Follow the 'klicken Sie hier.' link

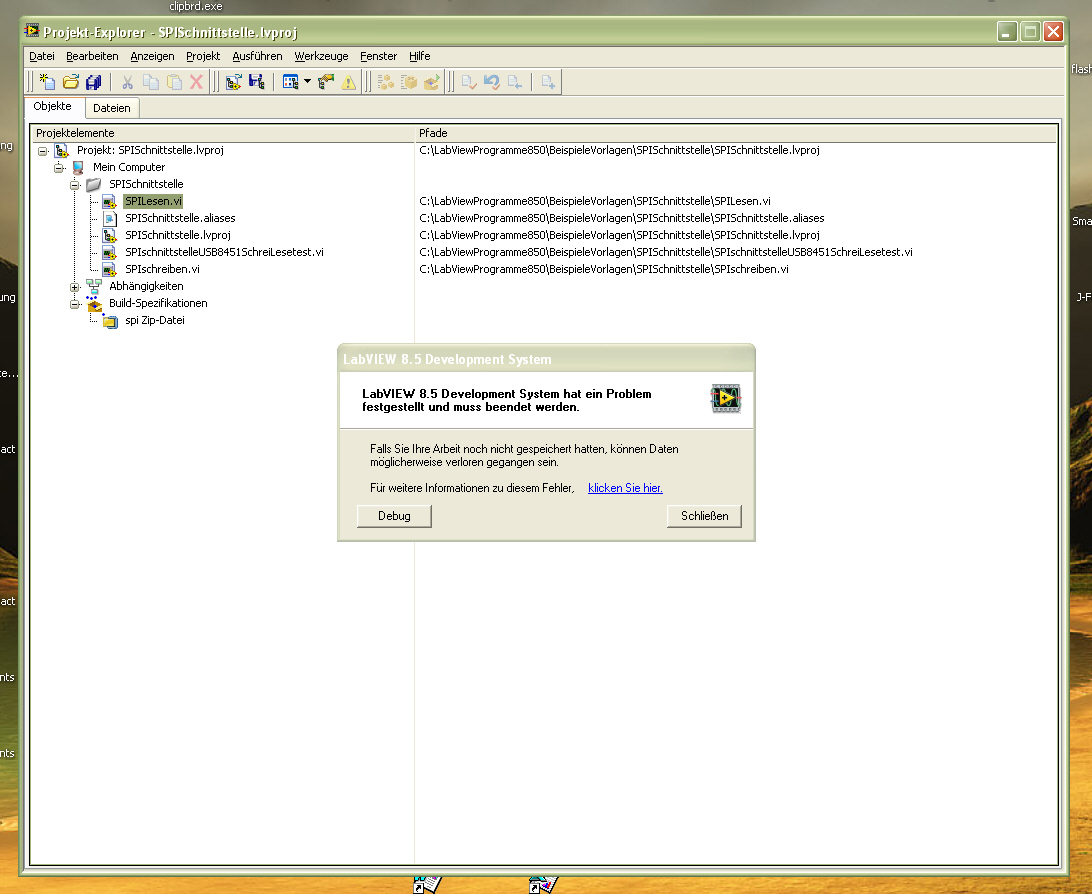pos(625,488)
